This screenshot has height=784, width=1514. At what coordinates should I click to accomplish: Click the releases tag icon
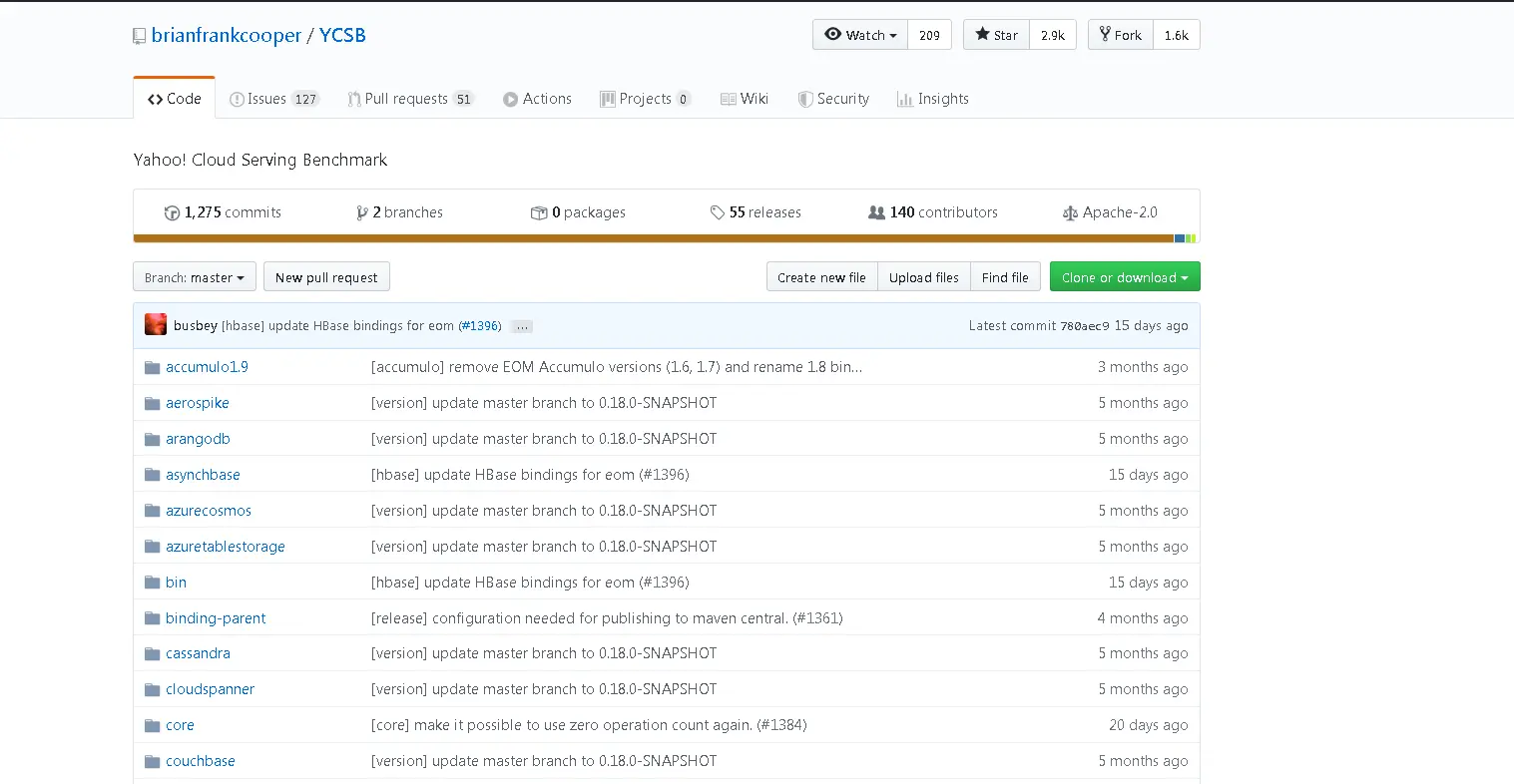718,212
